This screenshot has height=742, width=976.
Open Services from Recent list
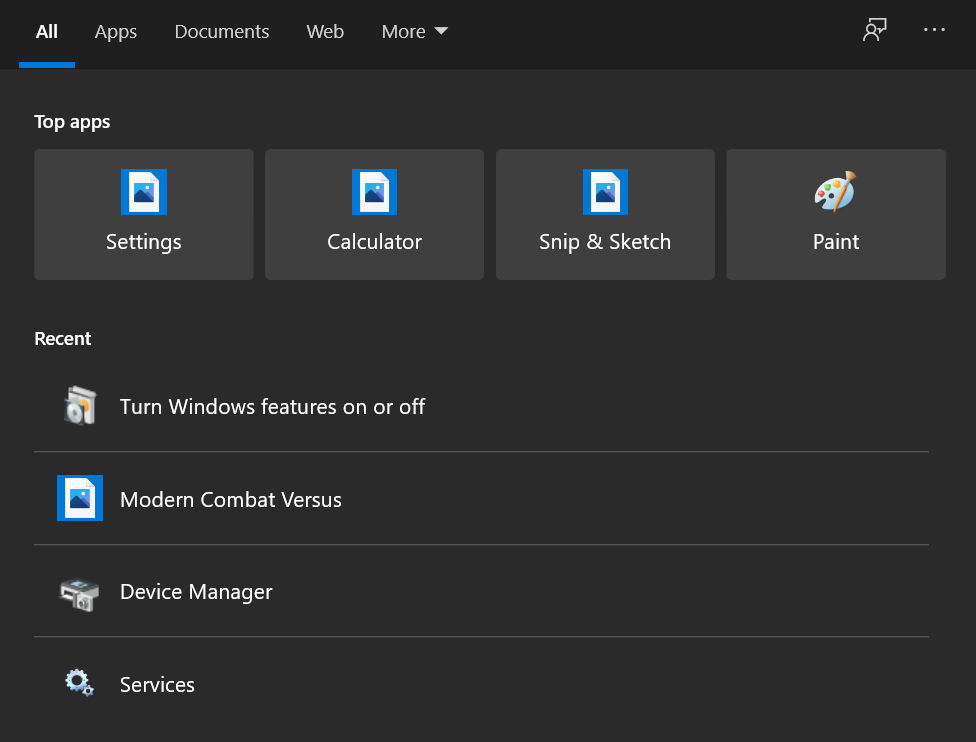(156, 684)
